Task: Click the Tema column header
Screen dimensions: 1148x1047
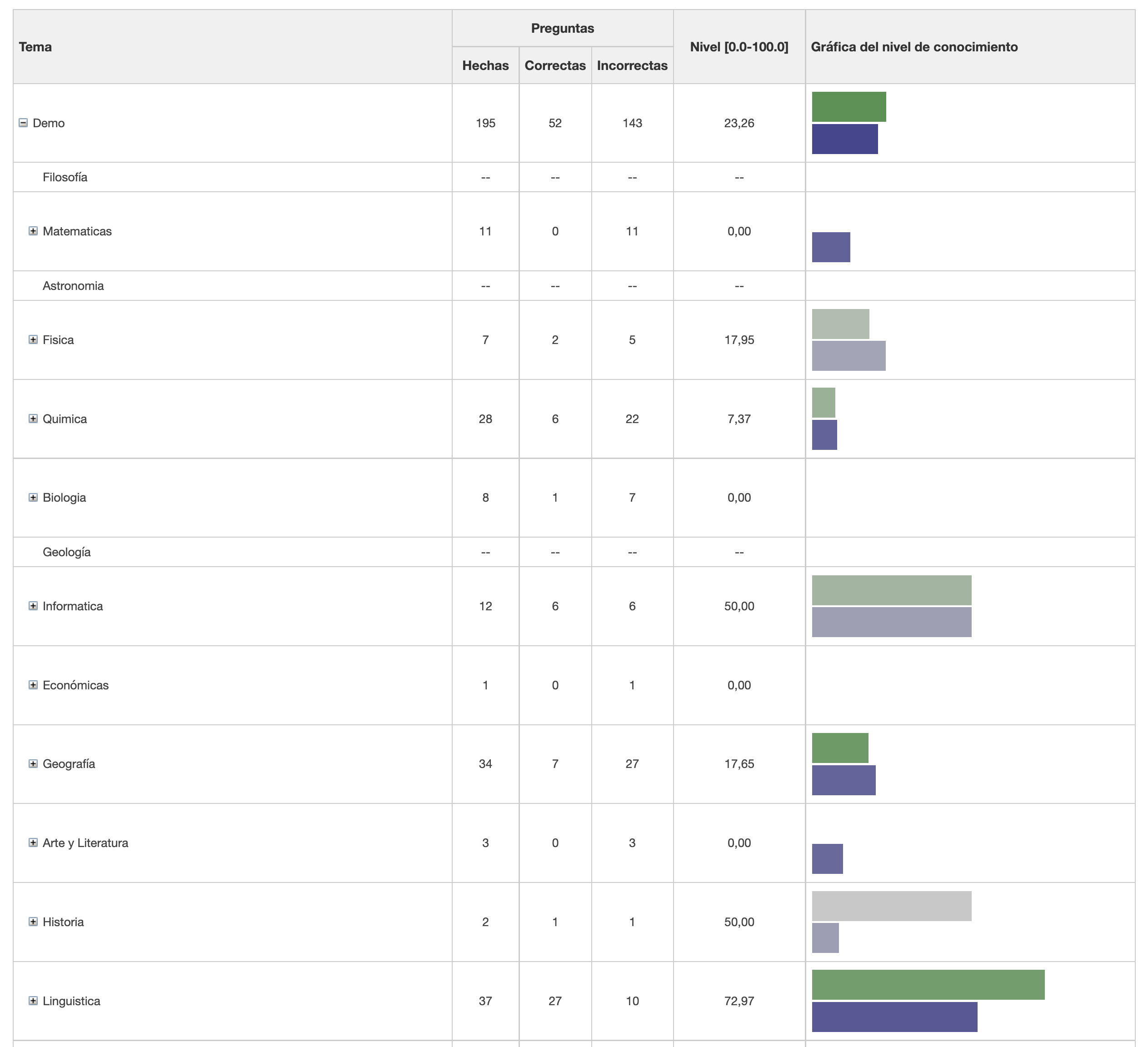Action: [35, 47]
